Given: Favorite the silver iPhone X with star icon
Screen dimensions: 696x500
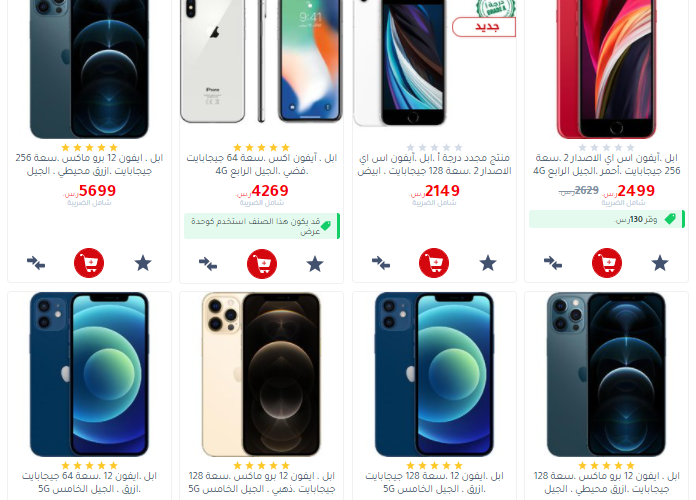Looking at the screenshot, I should pyautogui.click(x=315, y=264).
